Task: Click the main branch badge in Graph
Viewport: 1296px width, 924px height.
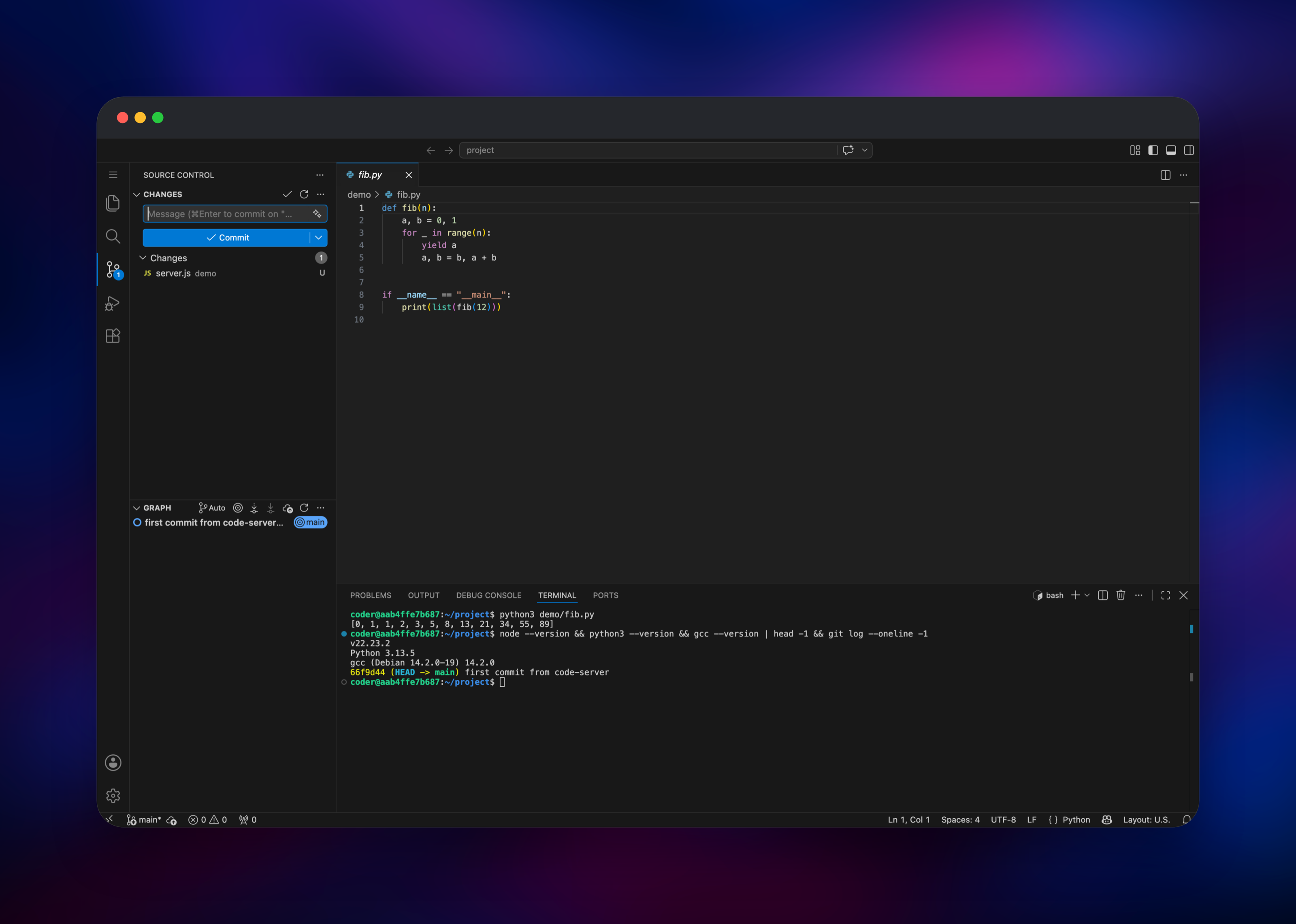Action: click(x=310, y=522)
